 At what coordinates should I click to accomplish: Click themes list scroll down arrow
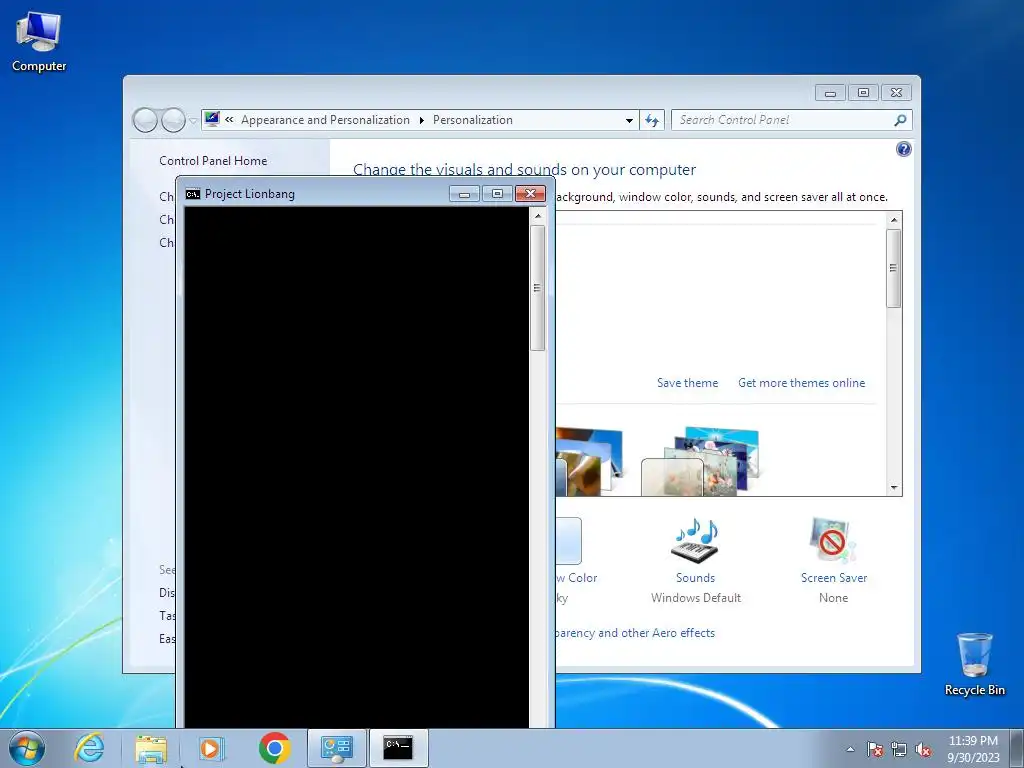894,488
